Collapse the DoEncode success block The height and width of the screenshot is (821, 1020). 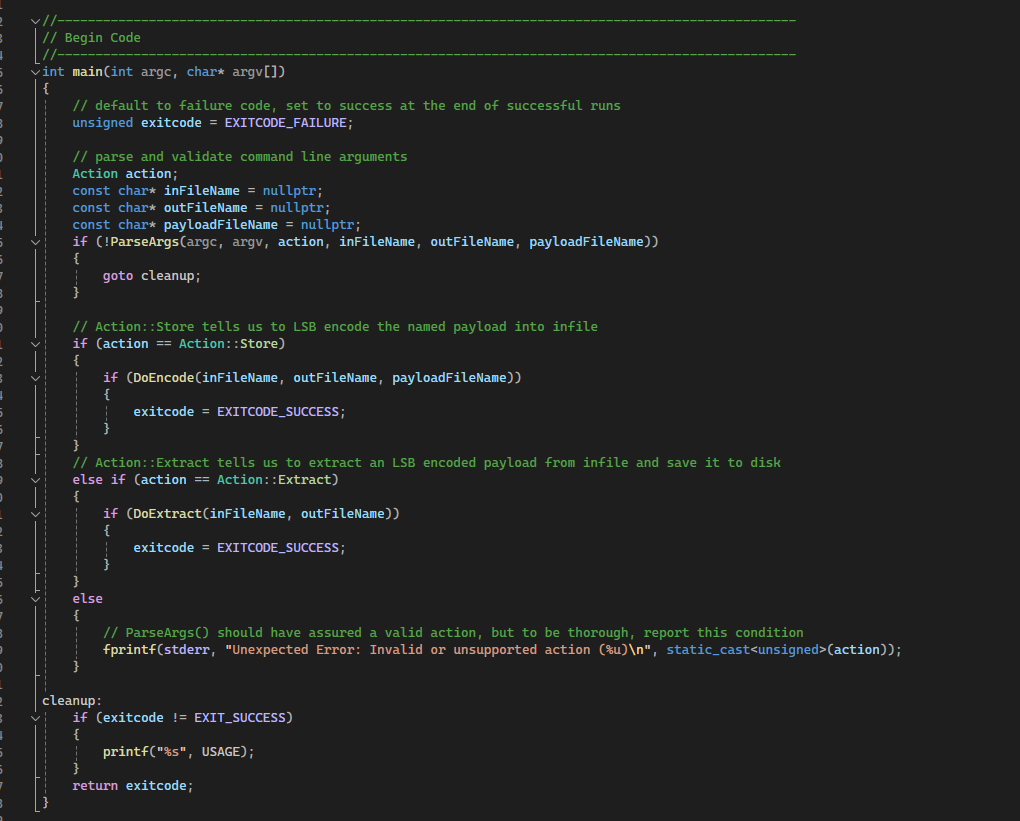pos(35,377)
